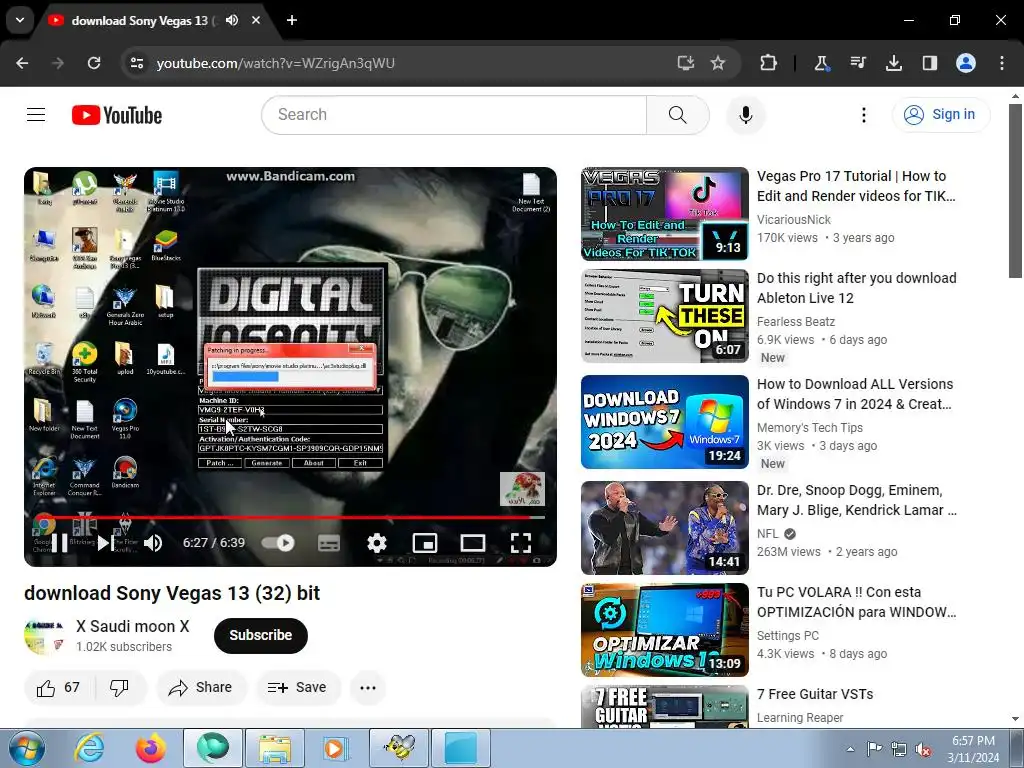Open a new browser tab
Viewport: 1024px width, 768px height.
[x=292, y=20]
